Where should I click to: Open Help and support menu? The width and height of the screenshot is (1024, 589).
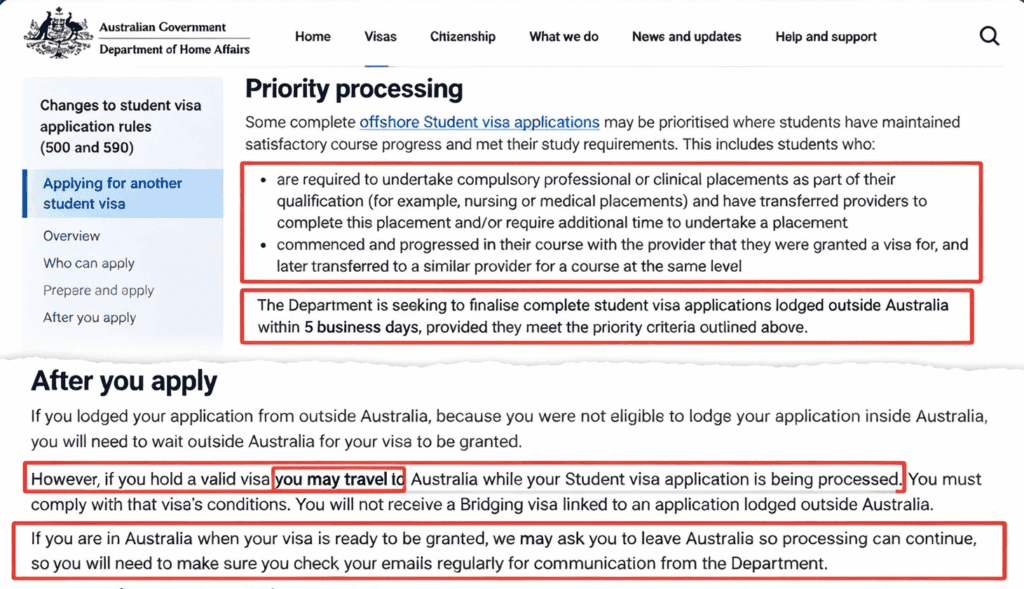[825, 37]
